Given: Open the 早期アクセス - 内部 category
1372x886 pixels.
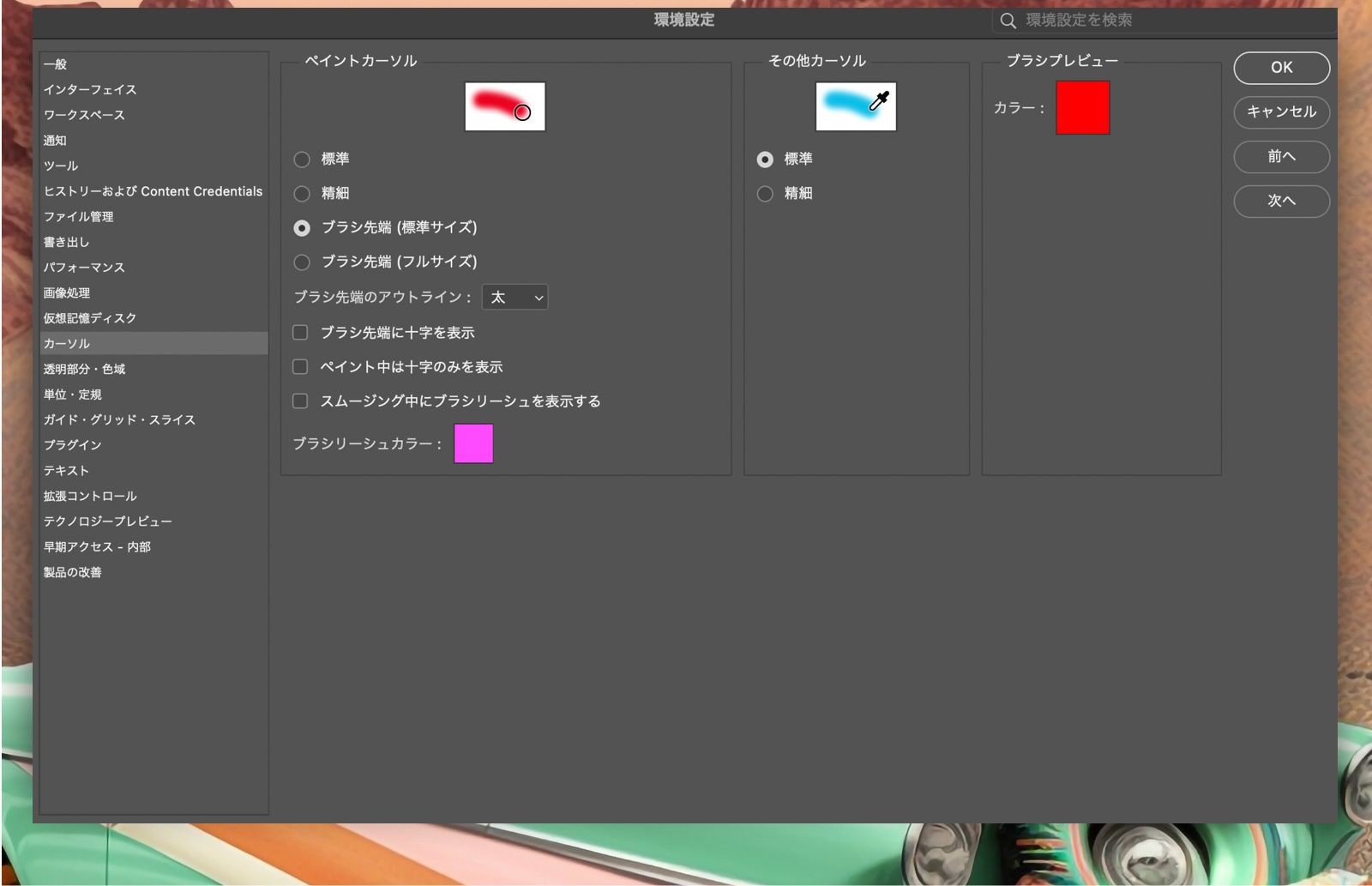Looking at the screenshot, I should (153, 547).
